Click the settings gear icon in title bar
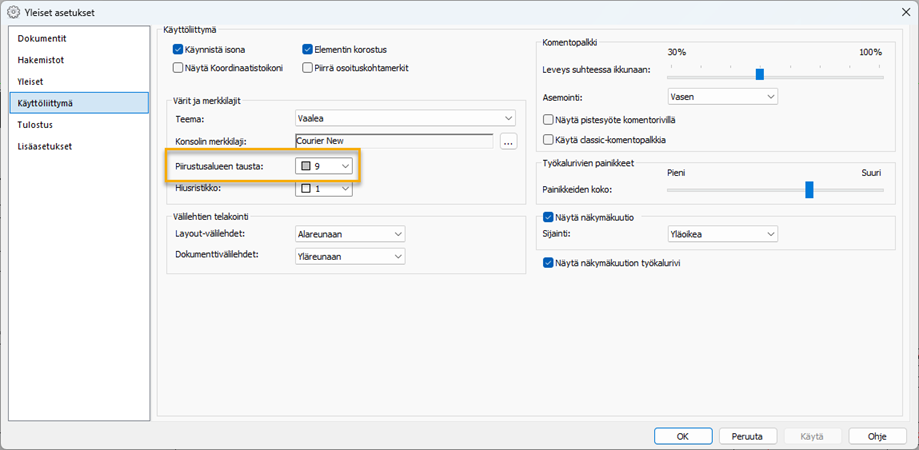919x450 pixels. pos(13,13)
